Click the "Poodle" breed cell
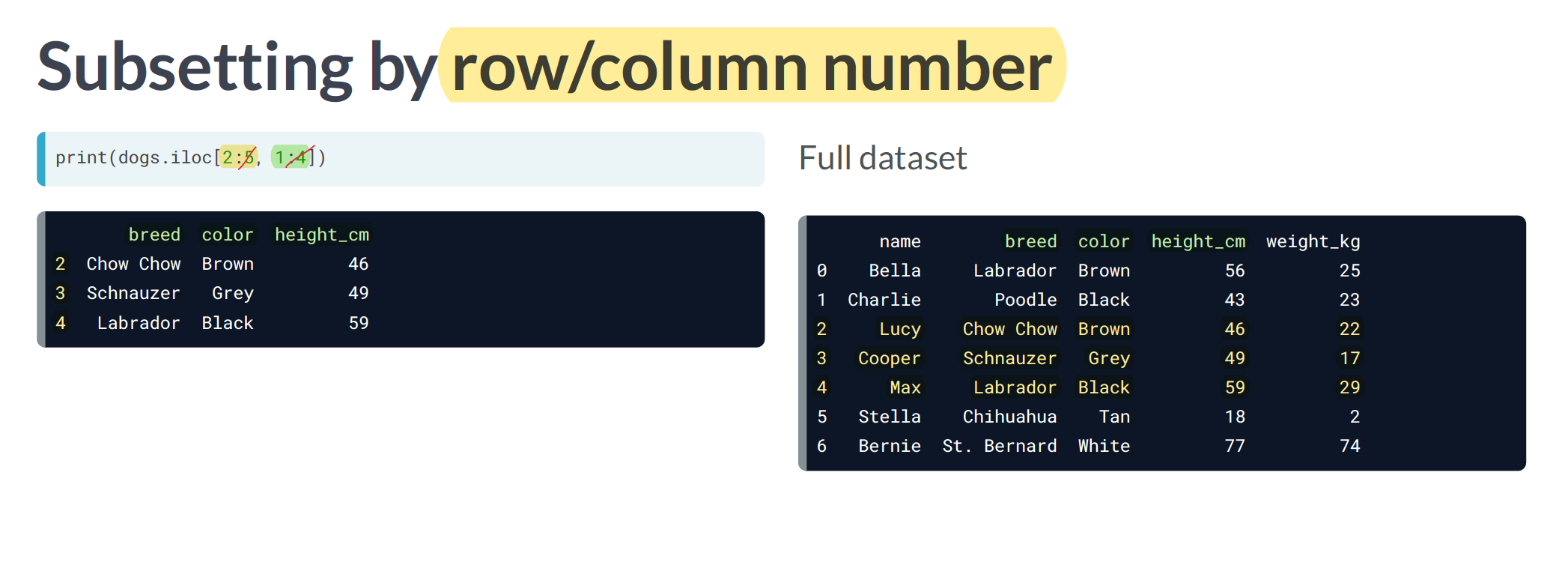The image size is (1568, 562). [1026, 300]
